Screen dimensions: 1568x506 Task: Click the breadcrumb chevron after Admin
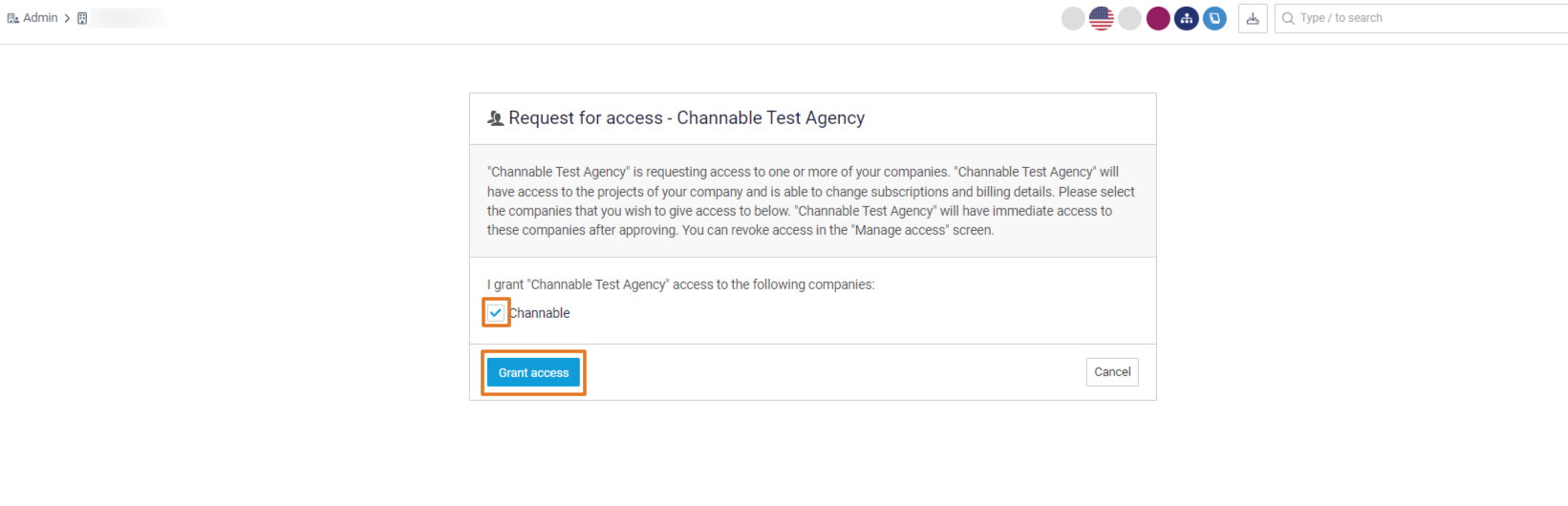[67, 18]
